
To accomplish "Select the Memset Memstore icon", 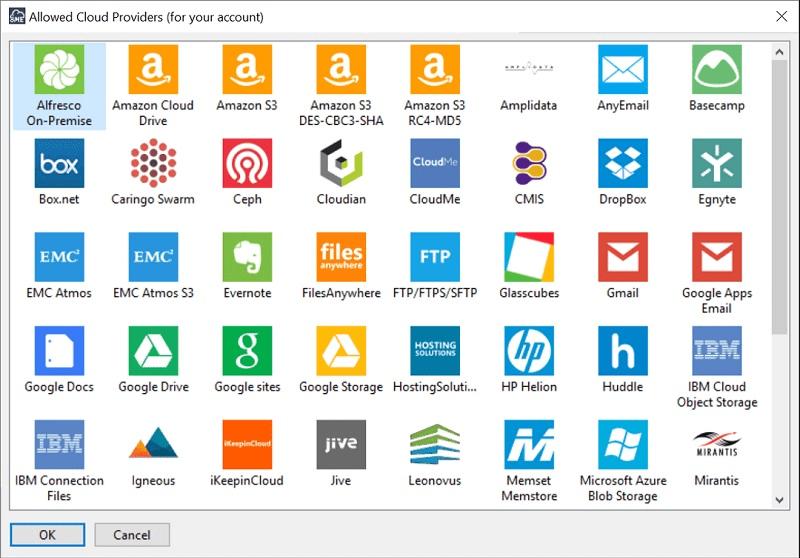I will coord(529,445).
